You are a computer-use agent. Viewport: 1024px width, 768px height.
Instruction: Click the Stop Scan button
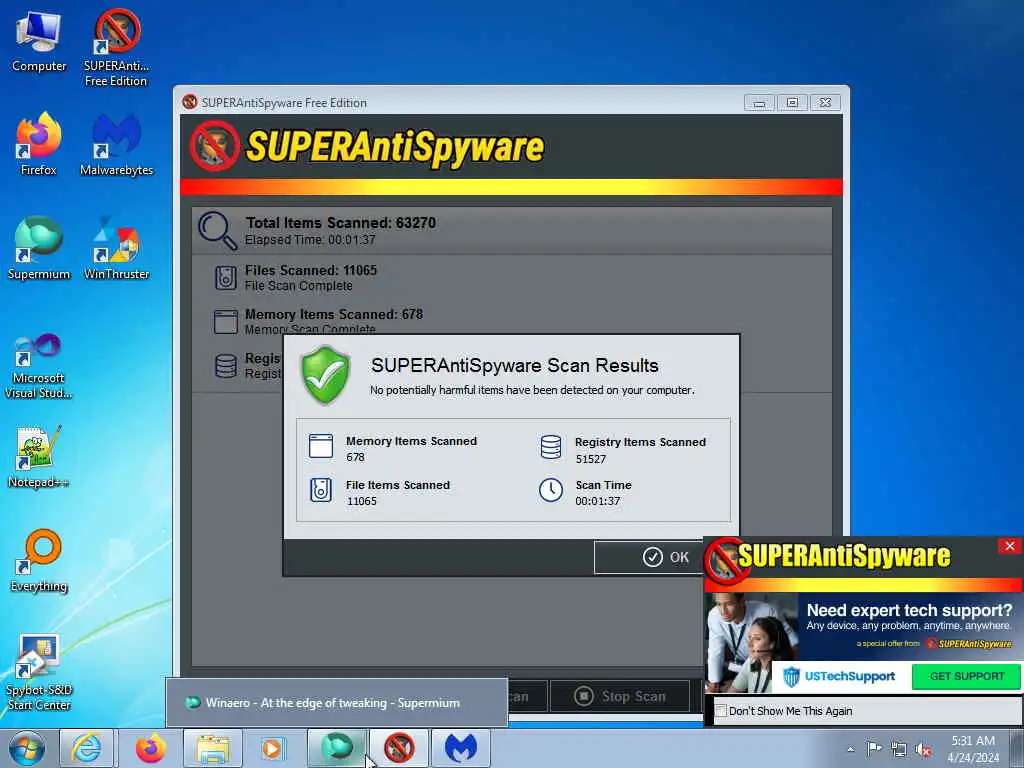[620, 696]
